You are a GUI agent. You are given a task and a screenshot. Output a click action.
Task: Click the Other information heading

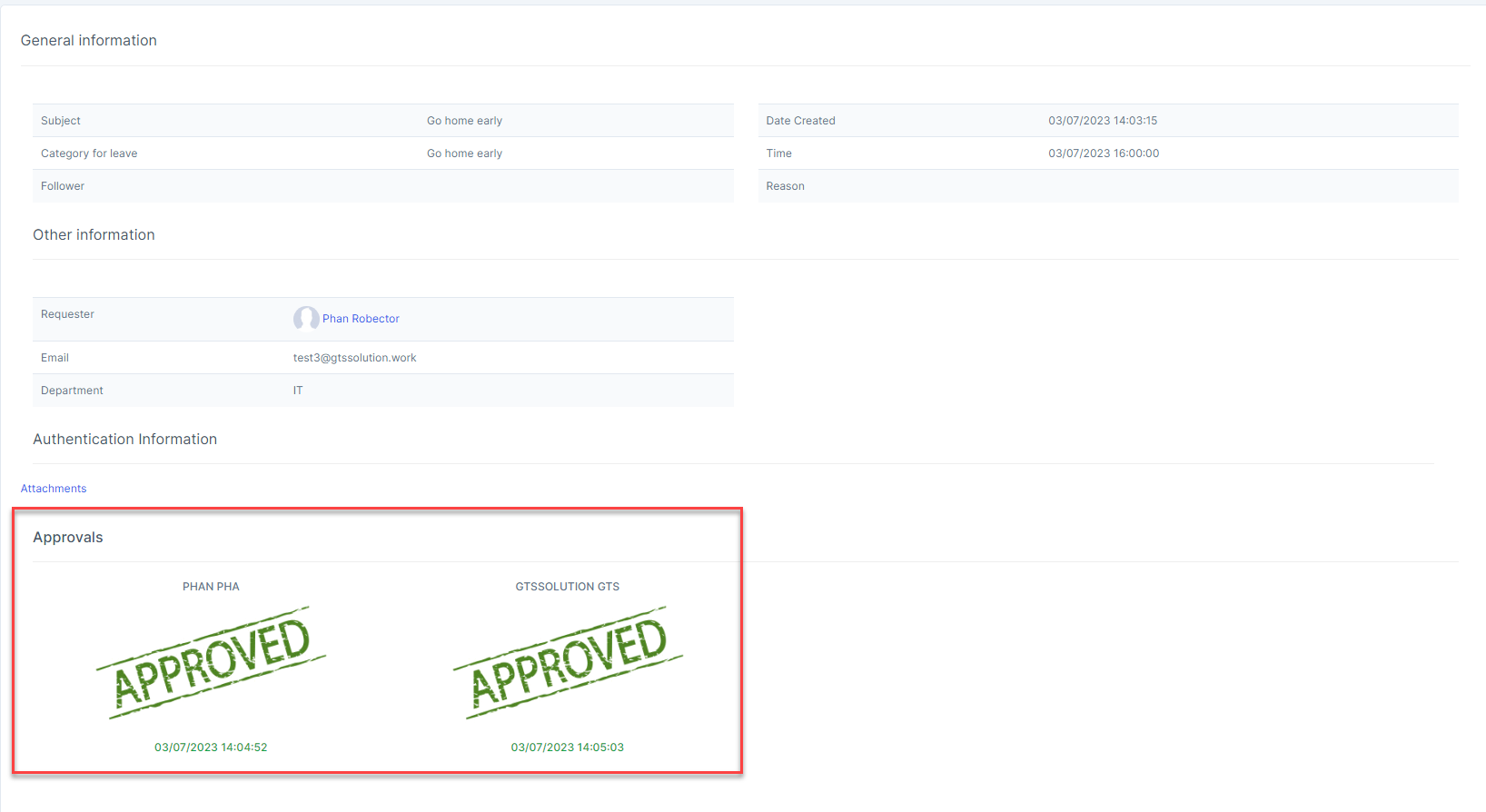(94, 235)
